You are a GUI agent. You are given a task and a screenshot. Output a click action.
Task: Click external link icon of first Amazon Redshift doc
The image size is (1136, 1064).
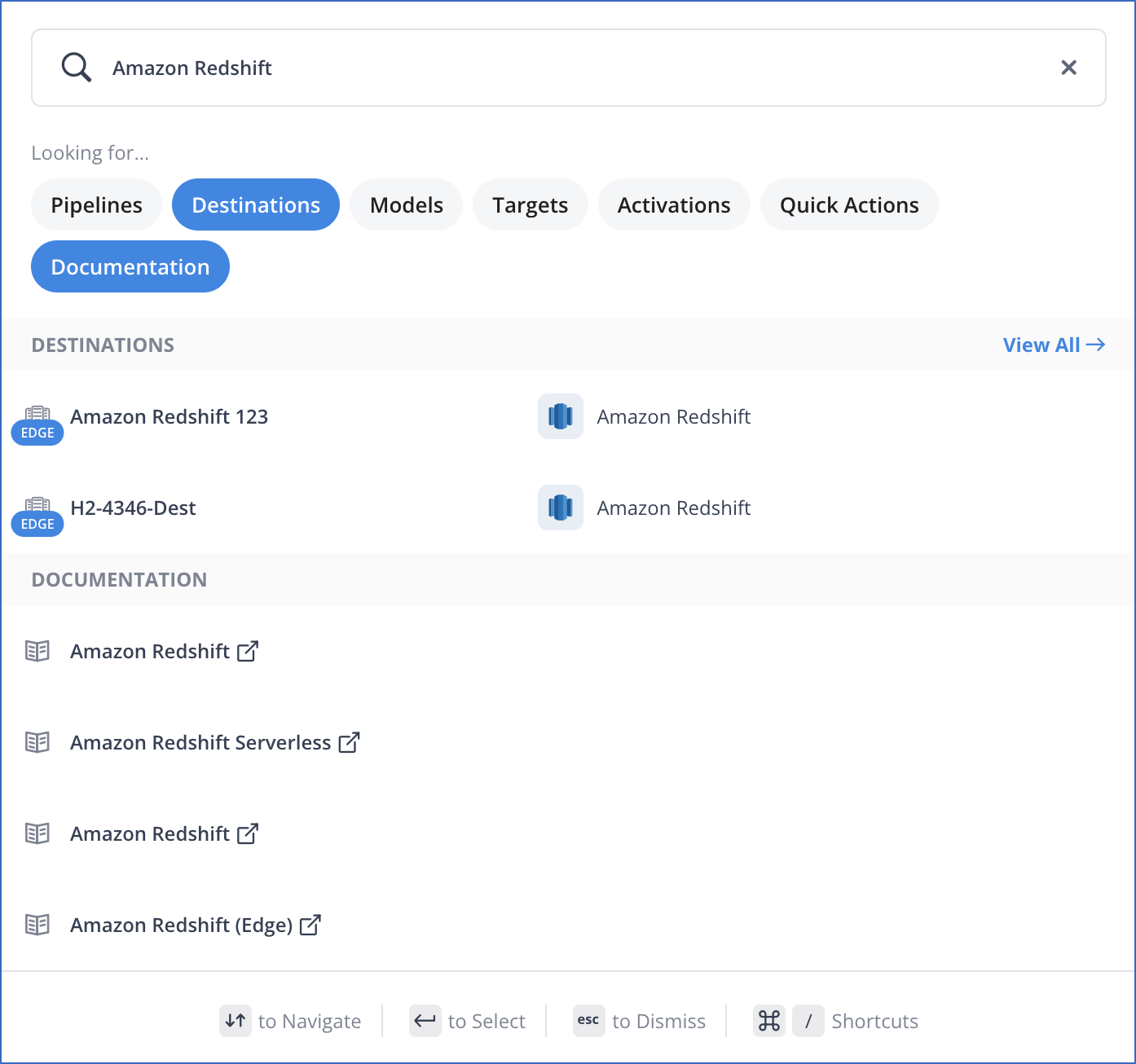pos(248,651)
